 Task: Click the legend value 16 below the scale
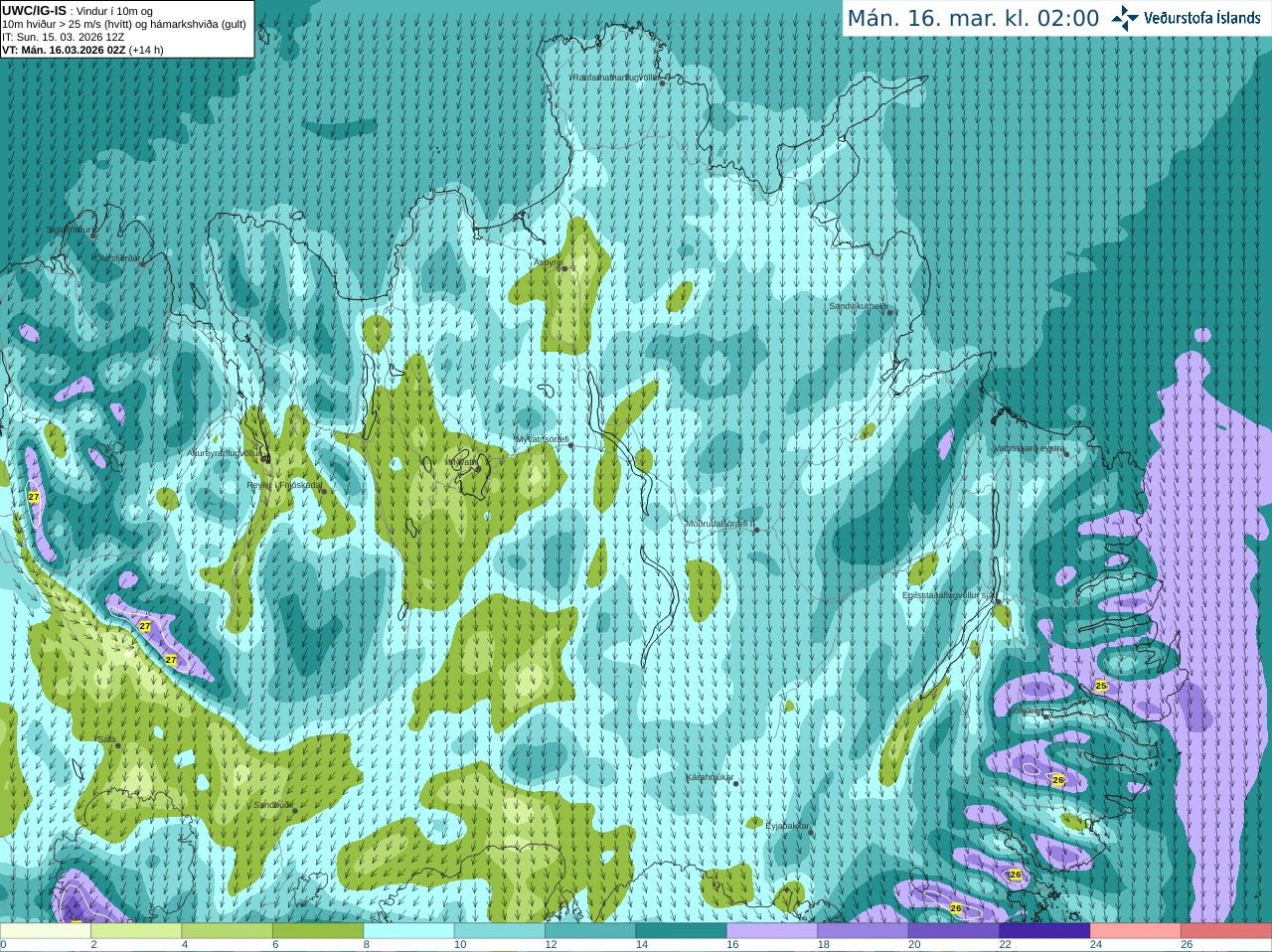(732, 945)
